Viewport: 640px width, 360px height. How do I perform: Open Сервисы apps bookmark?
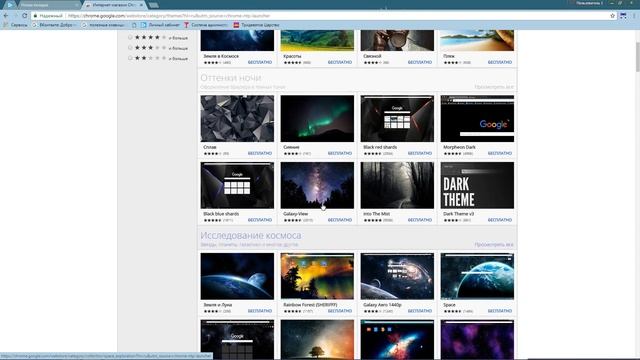pyautogui.click(x=16, y=25)
